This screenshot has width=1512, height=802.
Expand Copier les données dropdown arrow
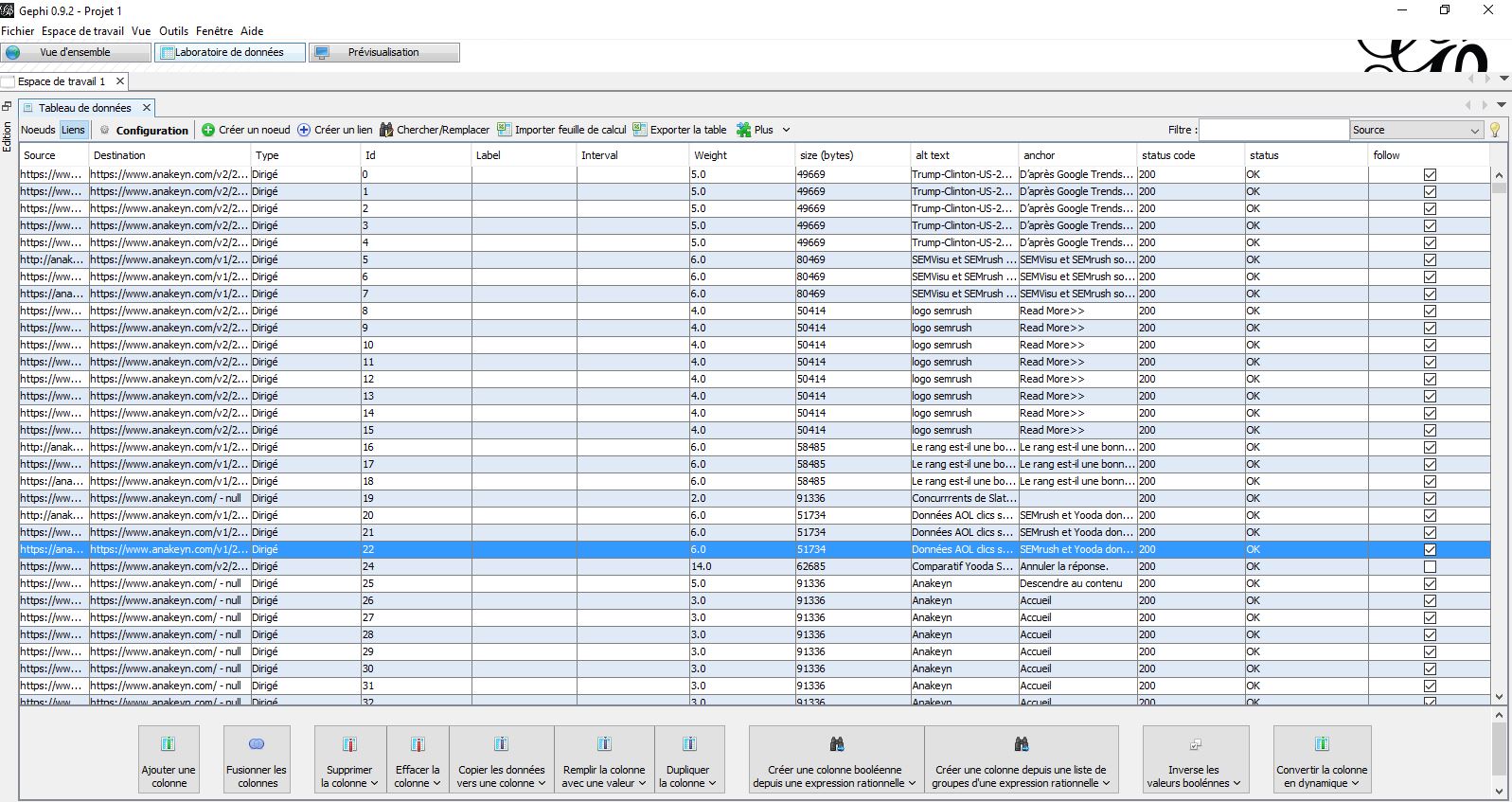[x=542, y=783]
